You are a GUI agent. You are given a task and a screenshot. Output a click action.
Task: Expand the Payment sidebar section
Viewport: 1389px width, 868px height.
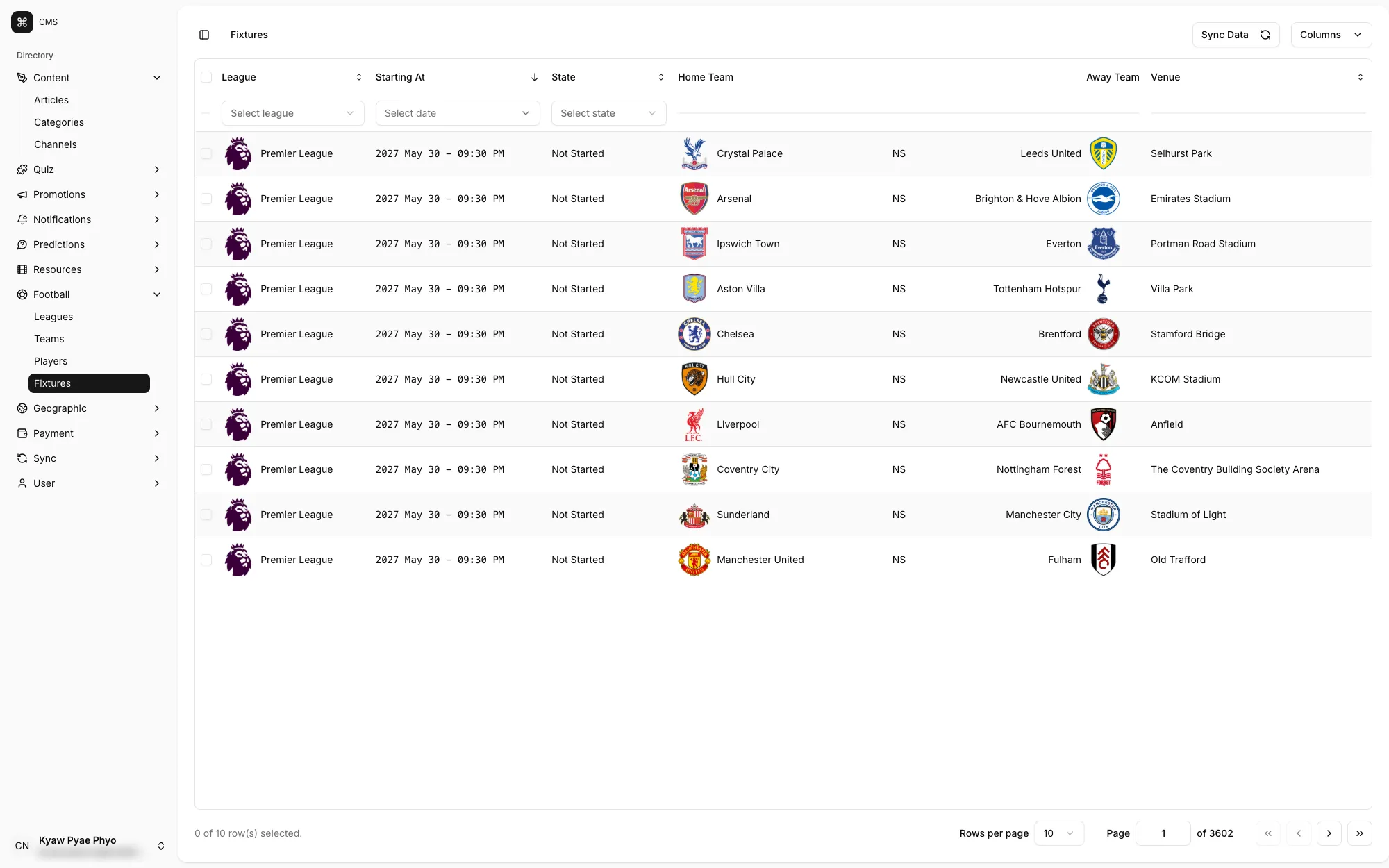89,433
